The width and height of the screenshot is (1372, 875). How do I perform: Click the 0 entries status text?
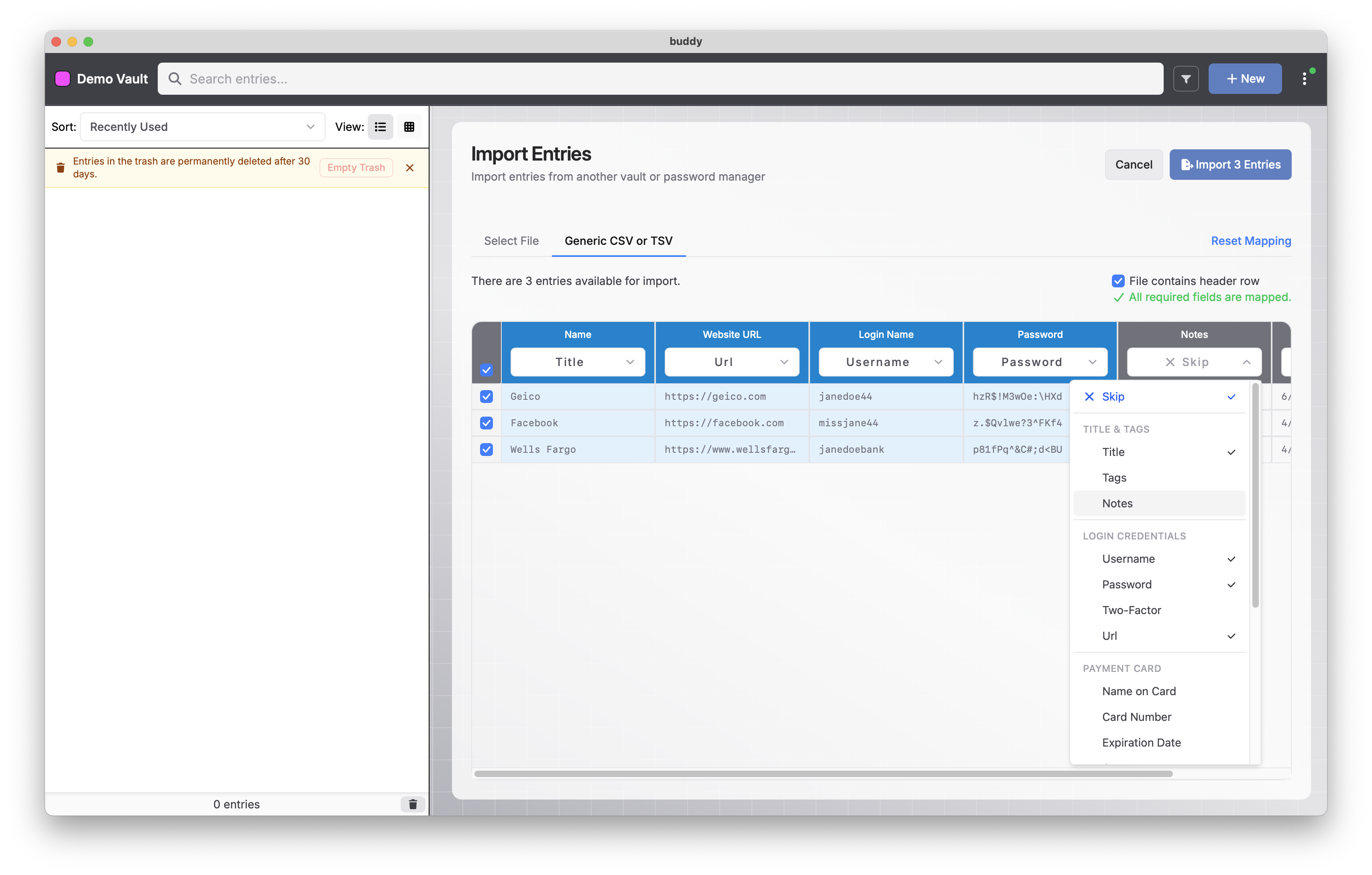point(236,804)
